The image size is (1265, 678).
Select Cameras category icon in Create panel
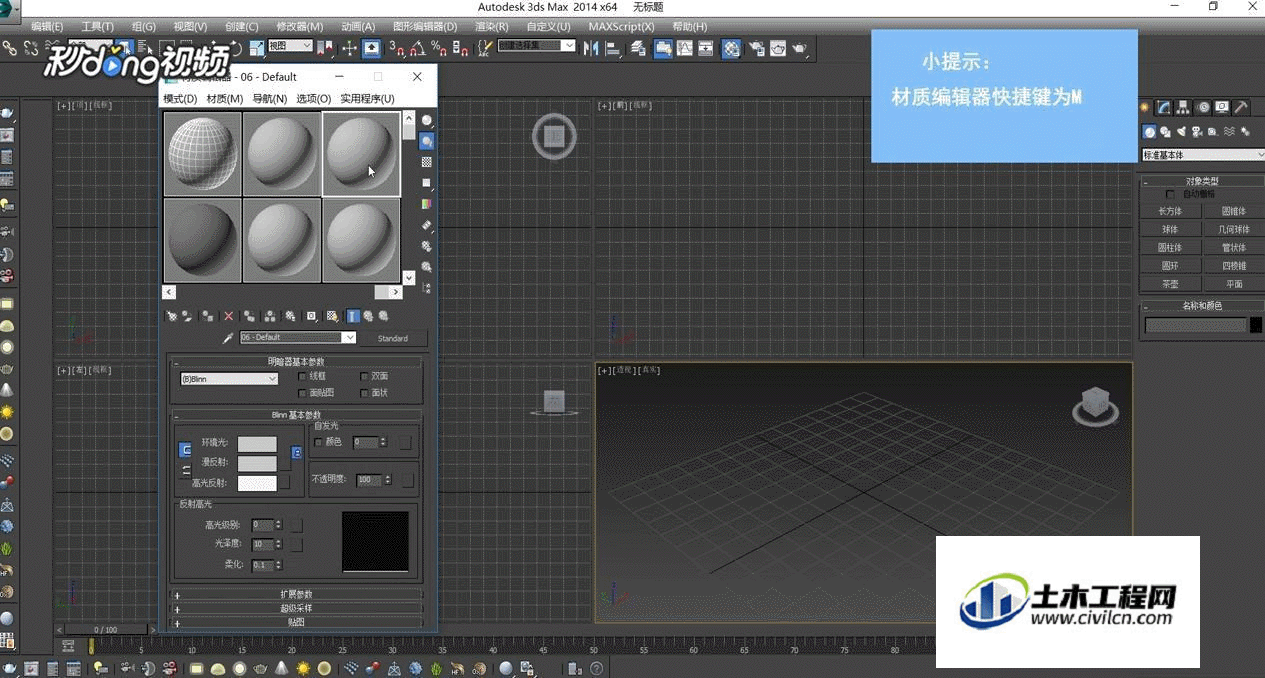[x=1198, y=132]
